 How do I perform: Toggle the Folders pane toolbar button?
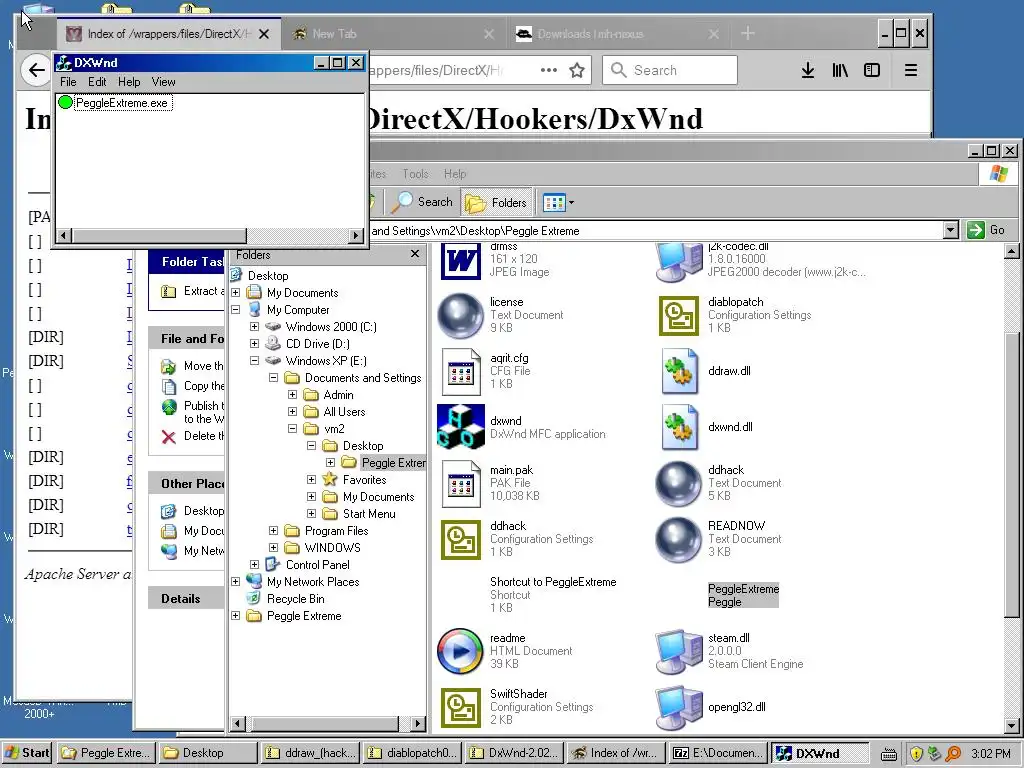click(x=497, y=202)
